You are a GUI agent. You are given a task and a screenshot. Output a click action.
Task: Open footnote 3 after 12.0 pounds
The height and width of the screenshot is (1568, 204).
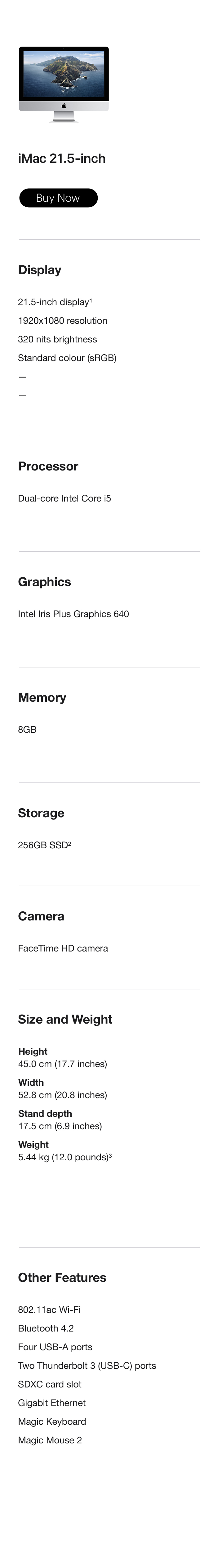coord(110,1155)
